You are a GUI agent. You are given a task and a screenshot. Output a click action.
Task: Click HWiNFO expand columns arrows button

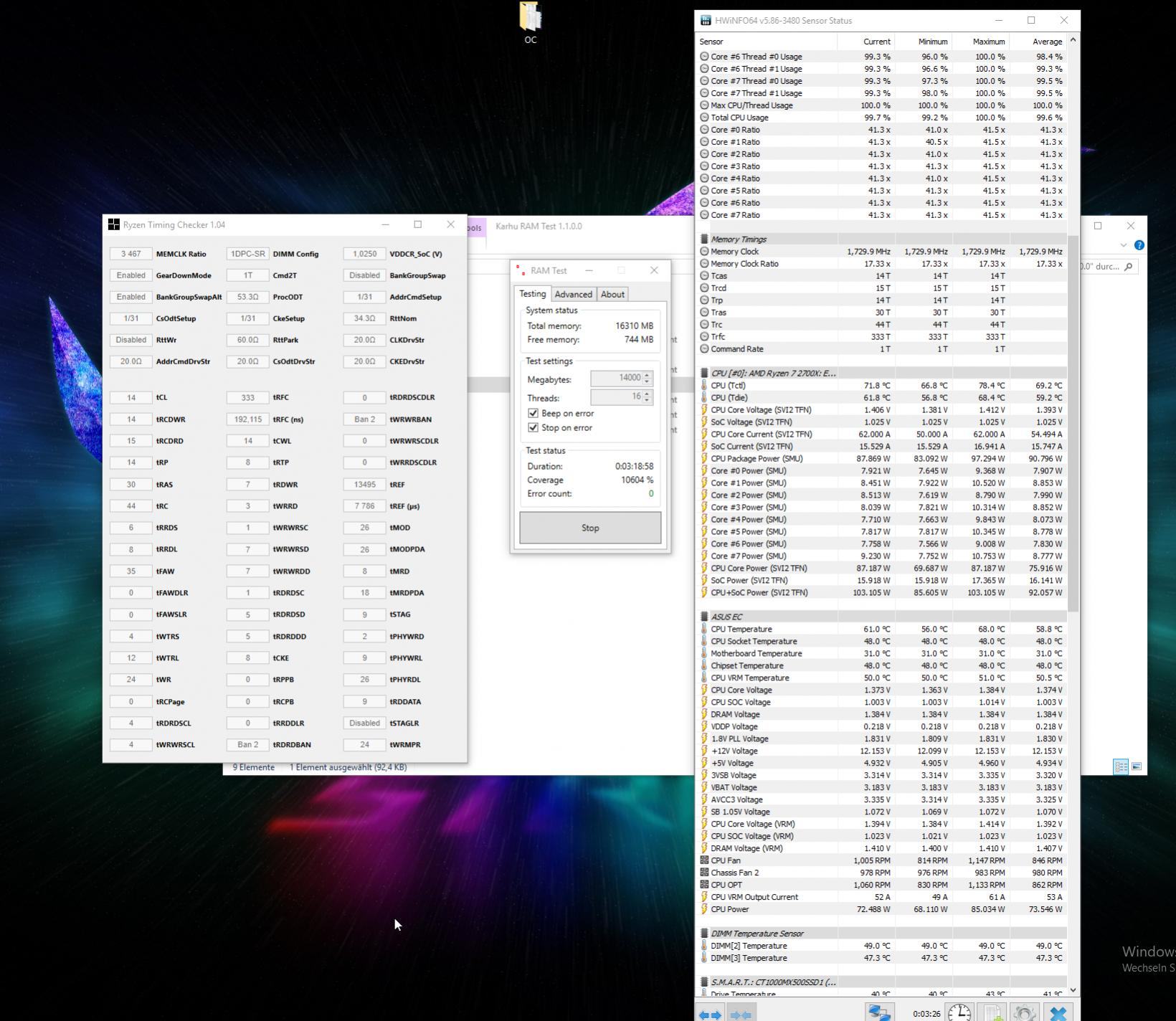click(709, 1014)
